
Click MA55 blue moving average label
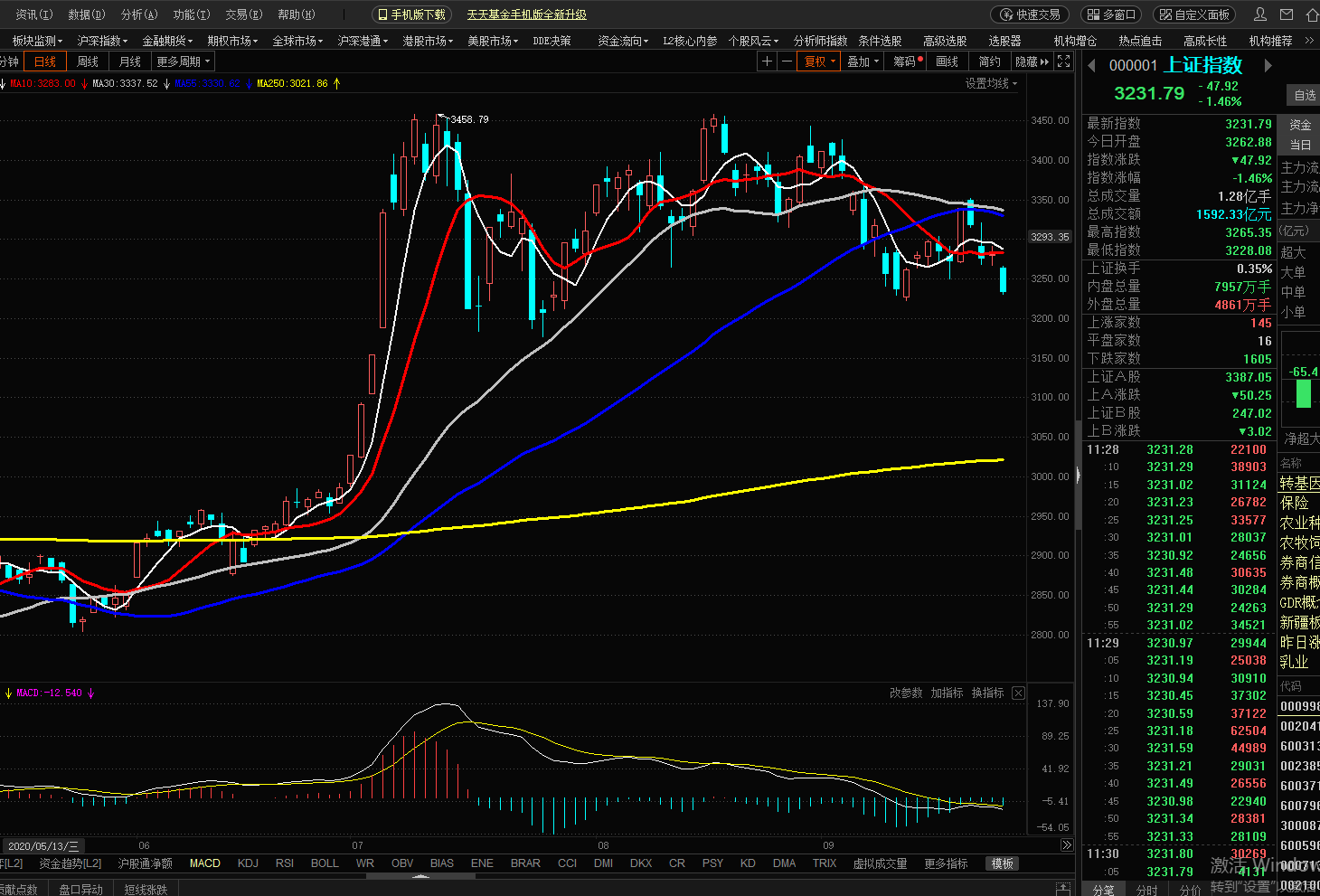(207, 83)
